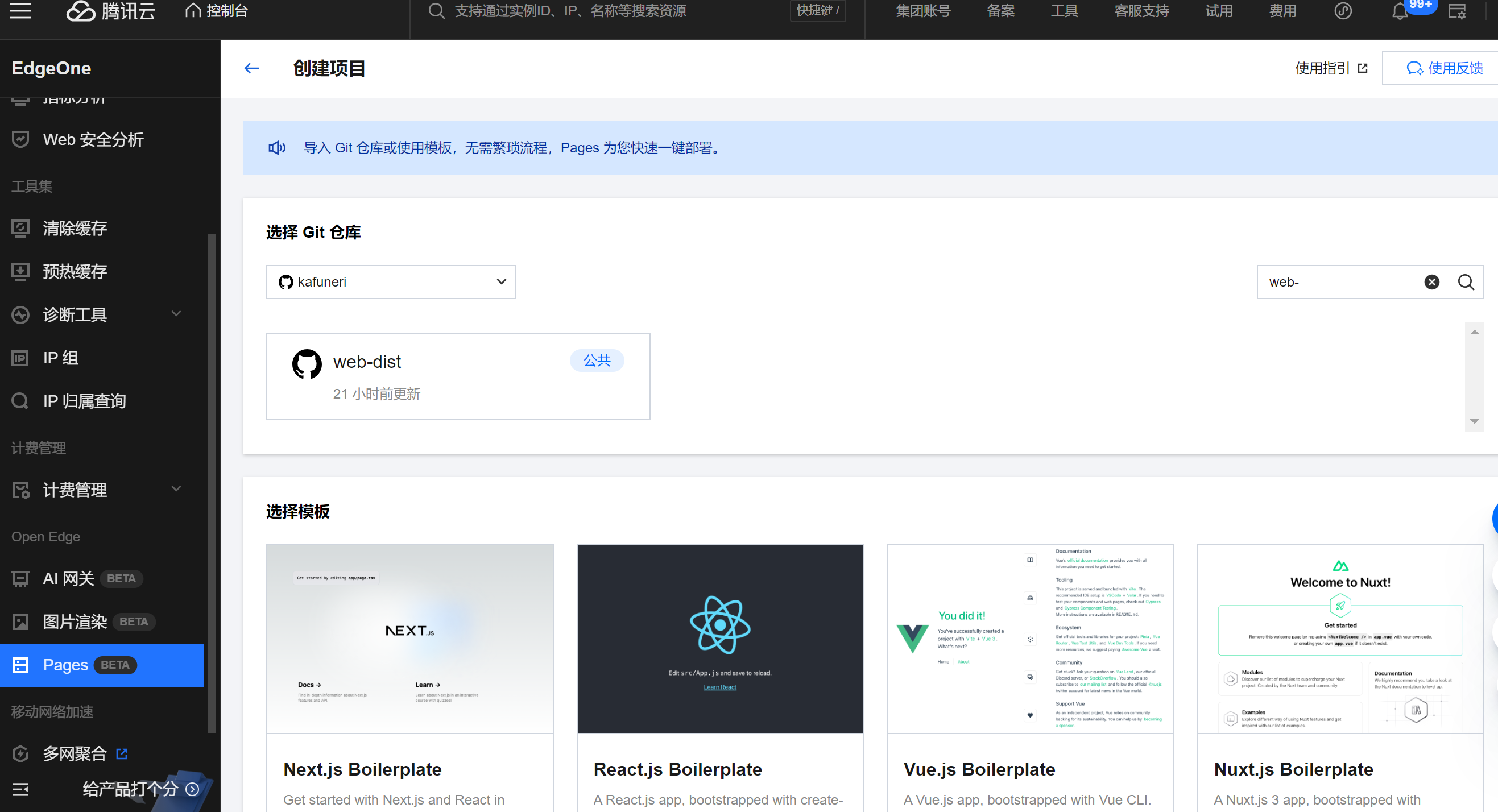Open the 工具 menu
Image resolution: width=1498 pixels, height=812 pixels.
[x=1064, y=10]
